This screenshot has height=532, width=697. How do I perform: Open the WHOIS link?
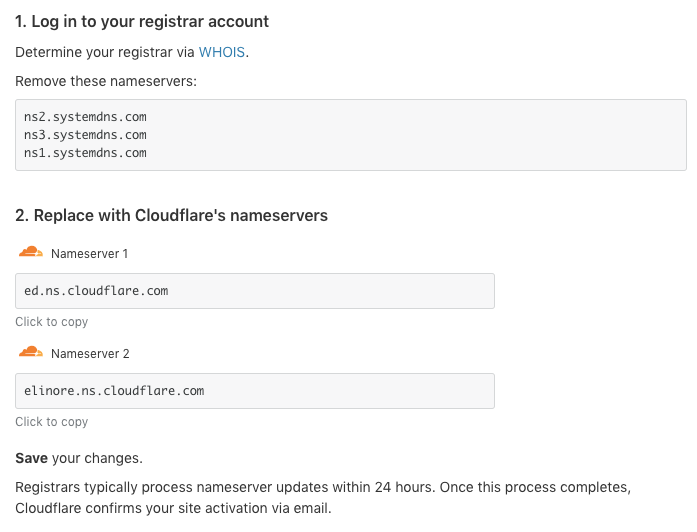coord(221,52)
